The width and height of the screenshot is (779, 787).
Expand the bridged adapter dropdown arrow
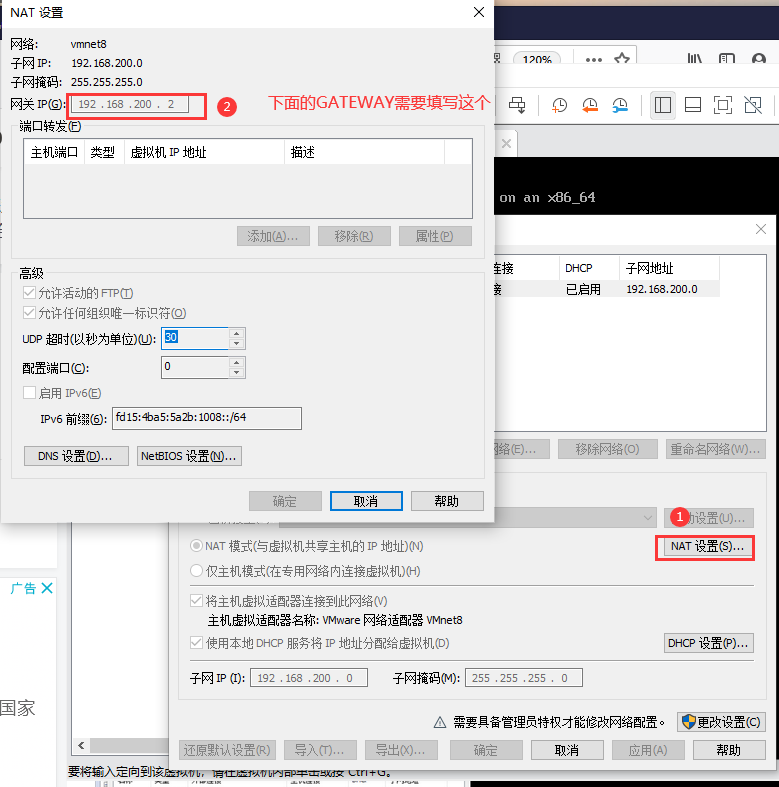tap(648, 517)
